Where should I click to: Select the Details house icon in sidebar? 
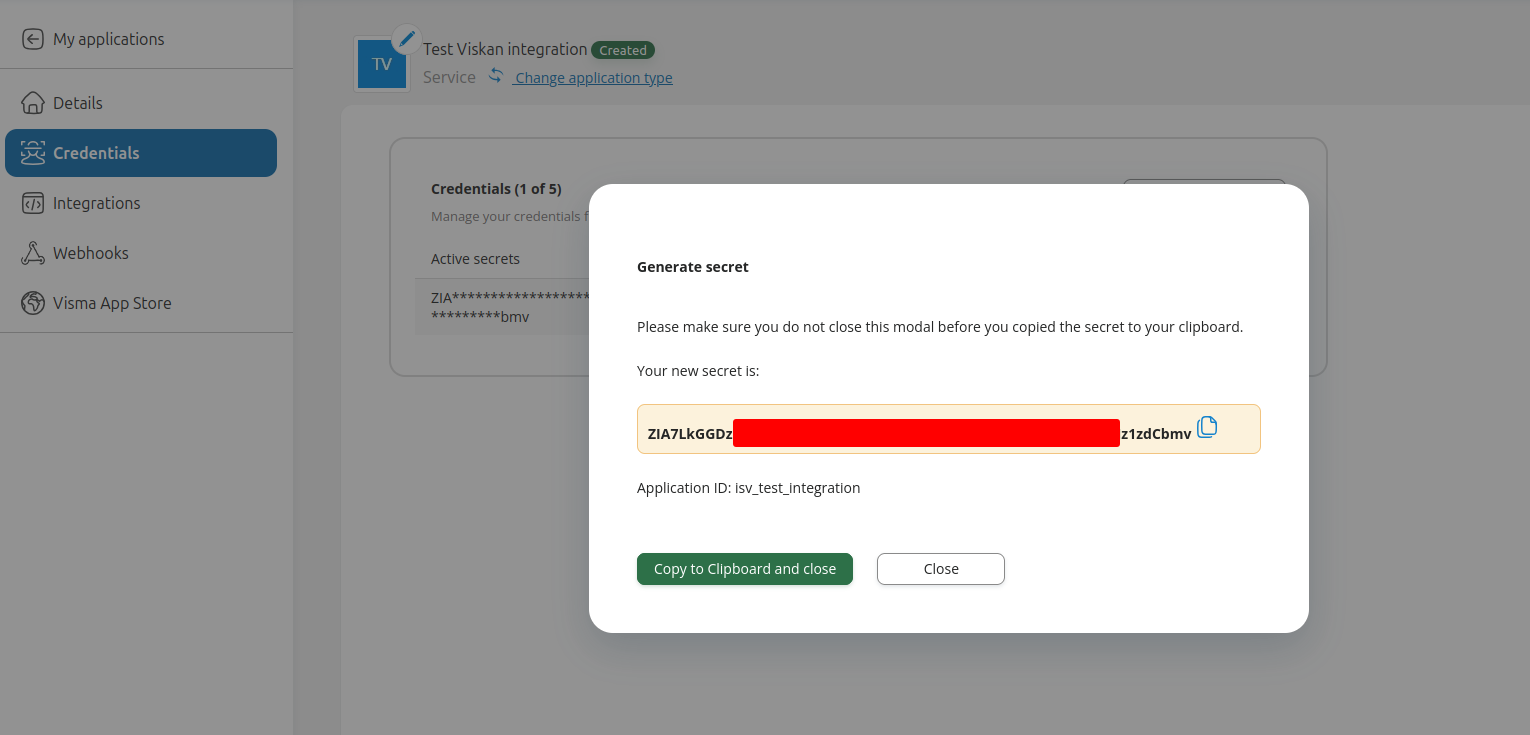tap(33, 102)
